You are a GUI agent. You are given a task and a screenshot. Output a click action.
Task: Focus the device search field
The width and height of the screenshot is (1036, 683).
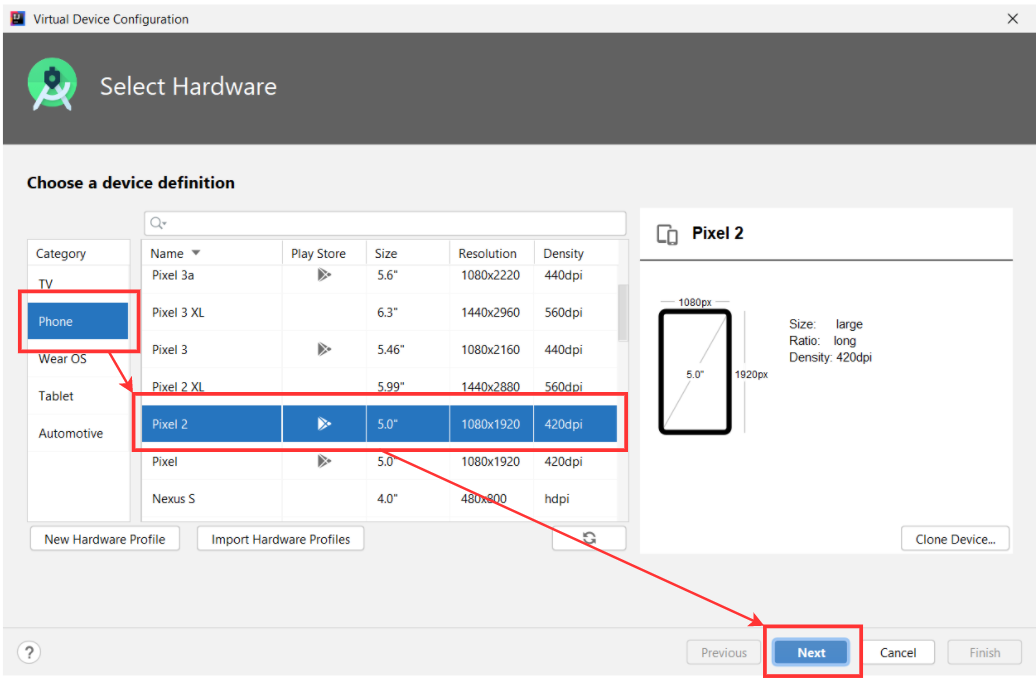pos(385,223)
